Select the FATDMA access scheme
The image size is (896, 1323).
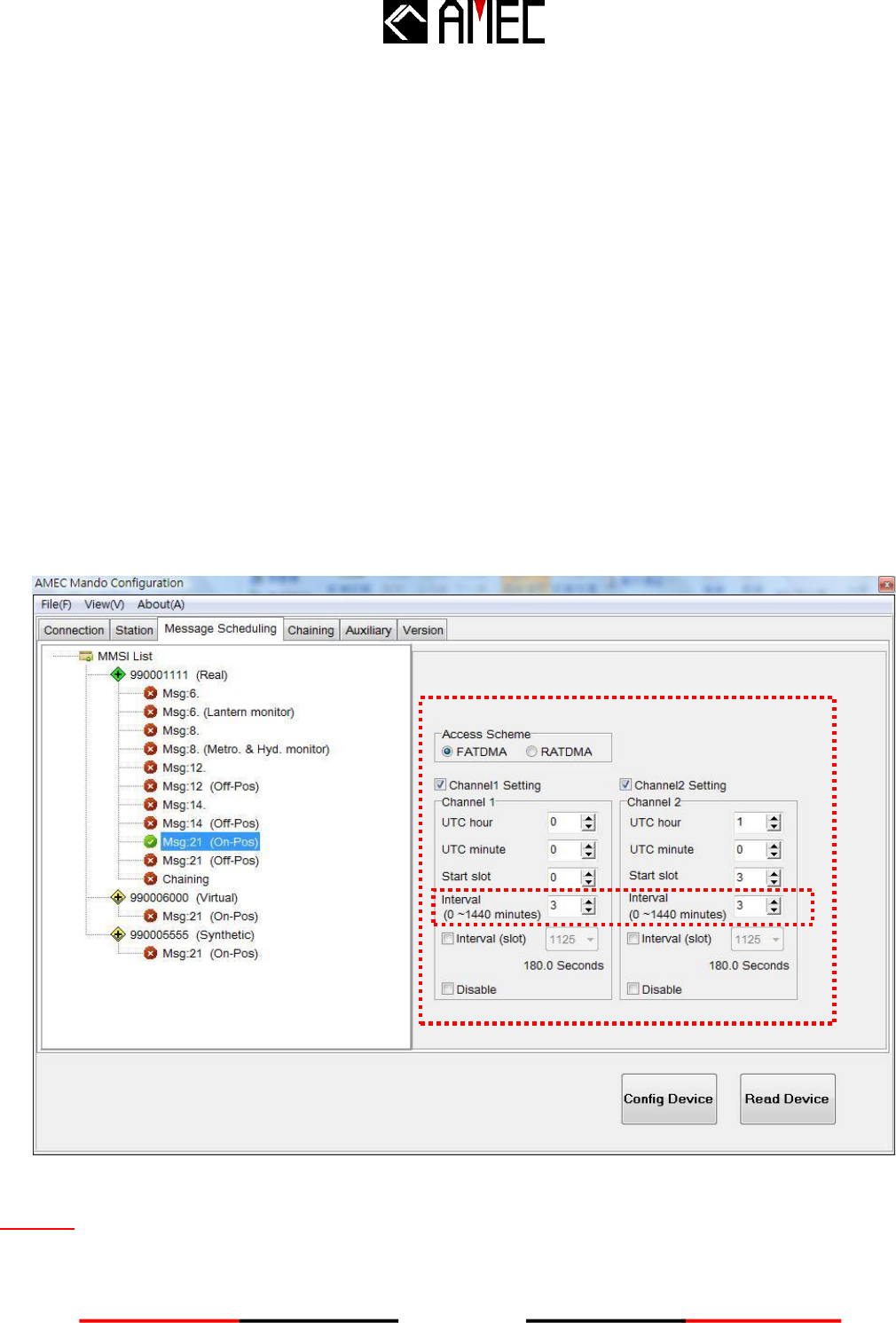point(447,752)
